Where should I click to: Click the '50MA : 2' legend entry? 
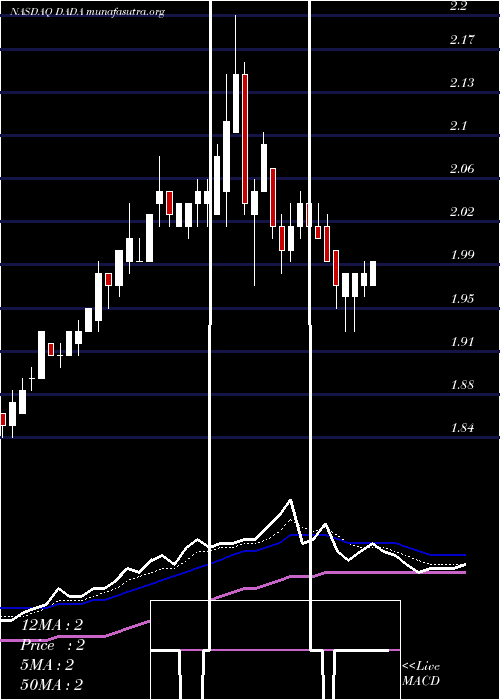coord(52,685)
